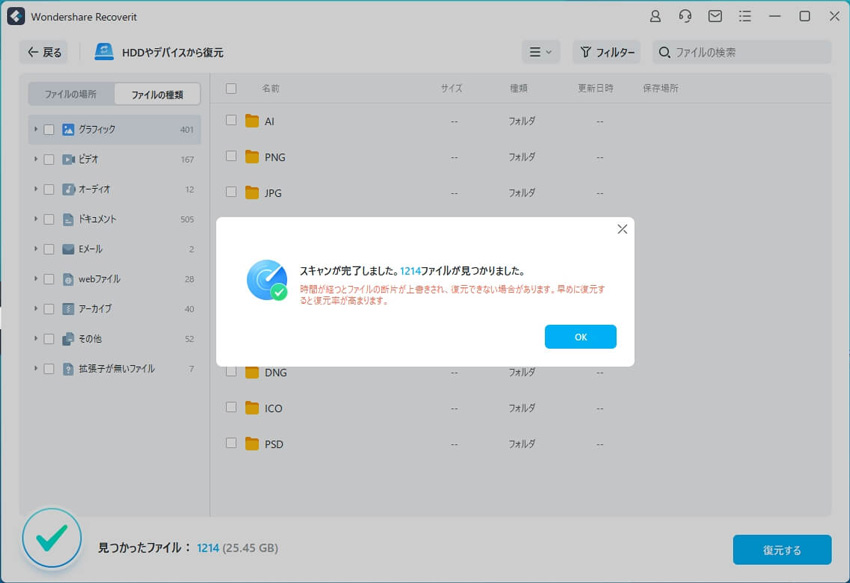Open the headset support icon
Screen dimensions: 850x583
[685, 17]
